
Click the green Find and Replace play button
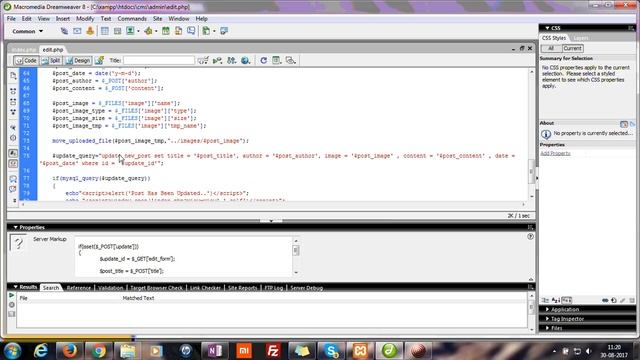11,295
